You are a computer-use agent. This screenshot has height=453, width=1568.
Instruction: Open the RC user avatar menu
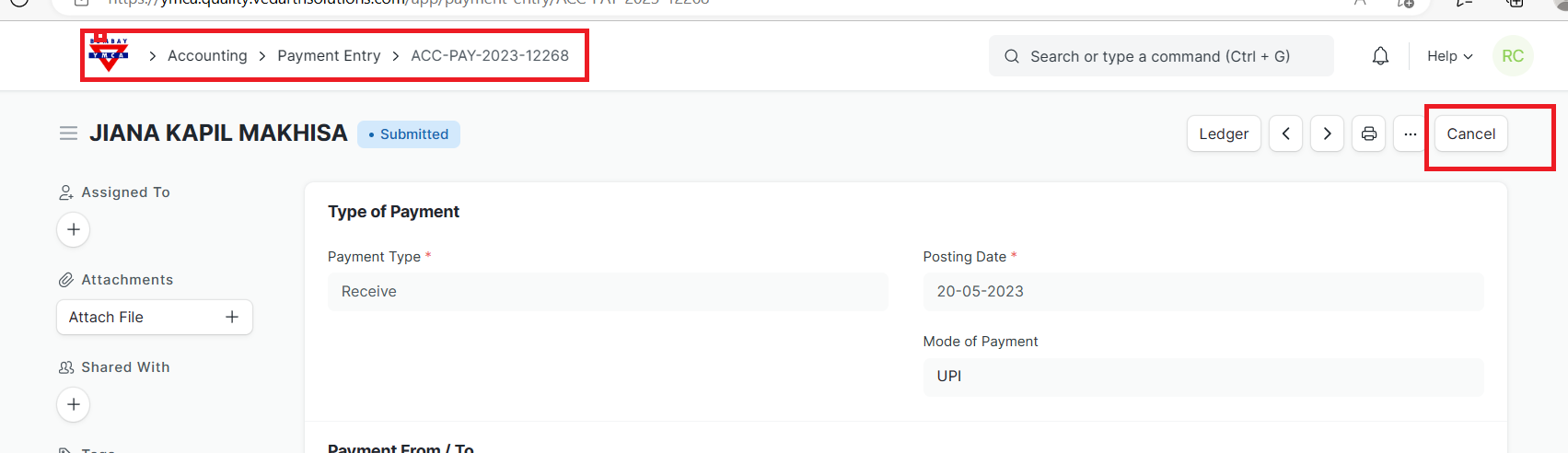(x=1512, y=56)
